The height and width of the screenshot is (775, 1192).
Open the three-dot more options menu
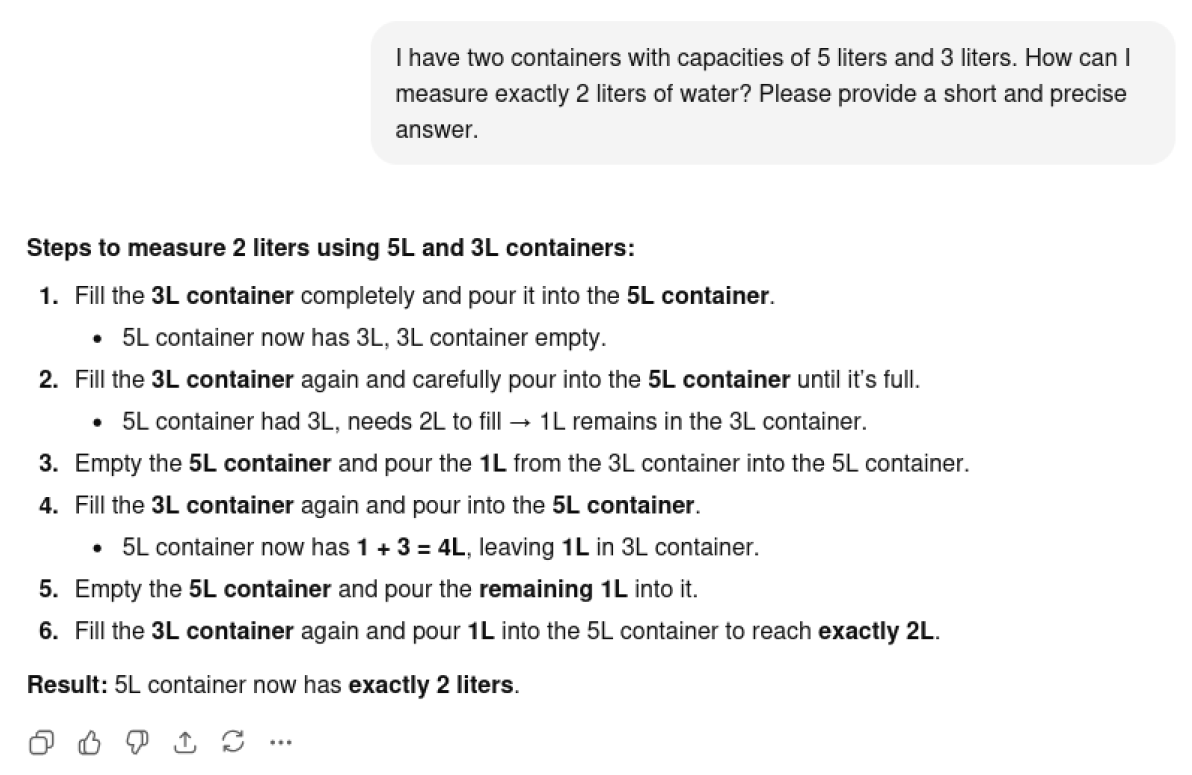(281, 742)
